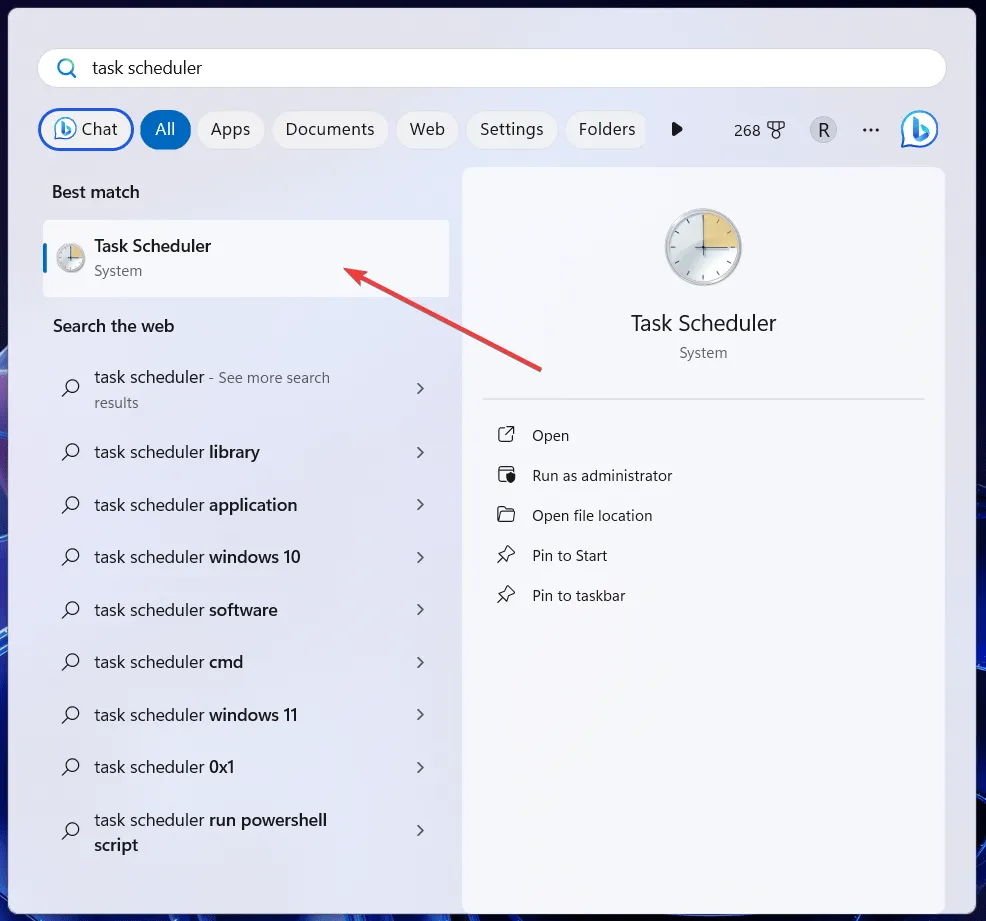Click magnifier icon beside run powershell script

point(70,831)
